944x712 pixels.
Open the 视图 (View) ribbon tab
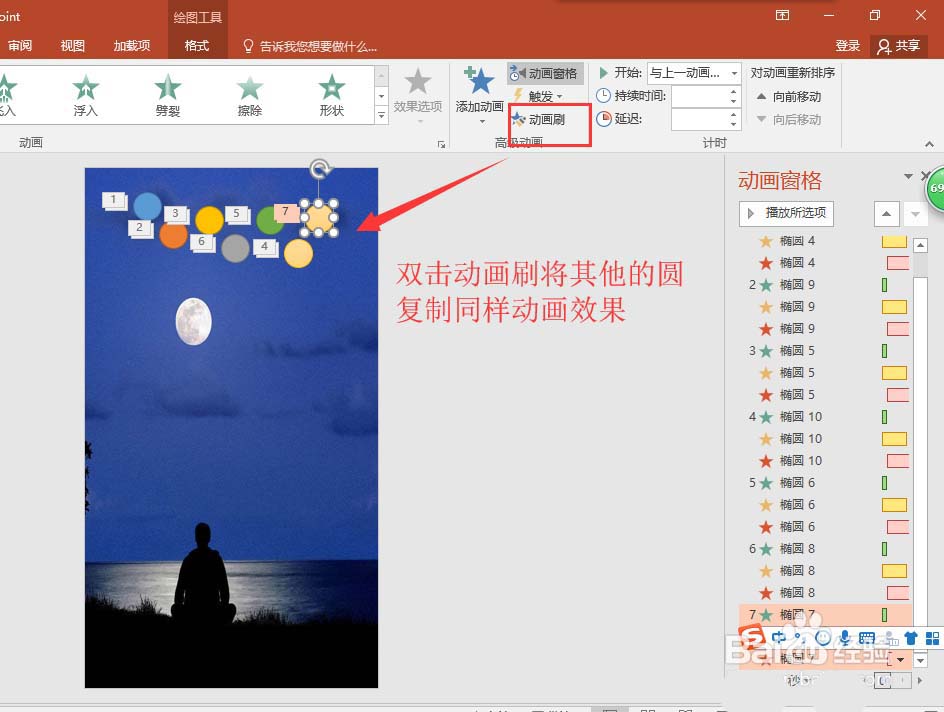point(72,46)
